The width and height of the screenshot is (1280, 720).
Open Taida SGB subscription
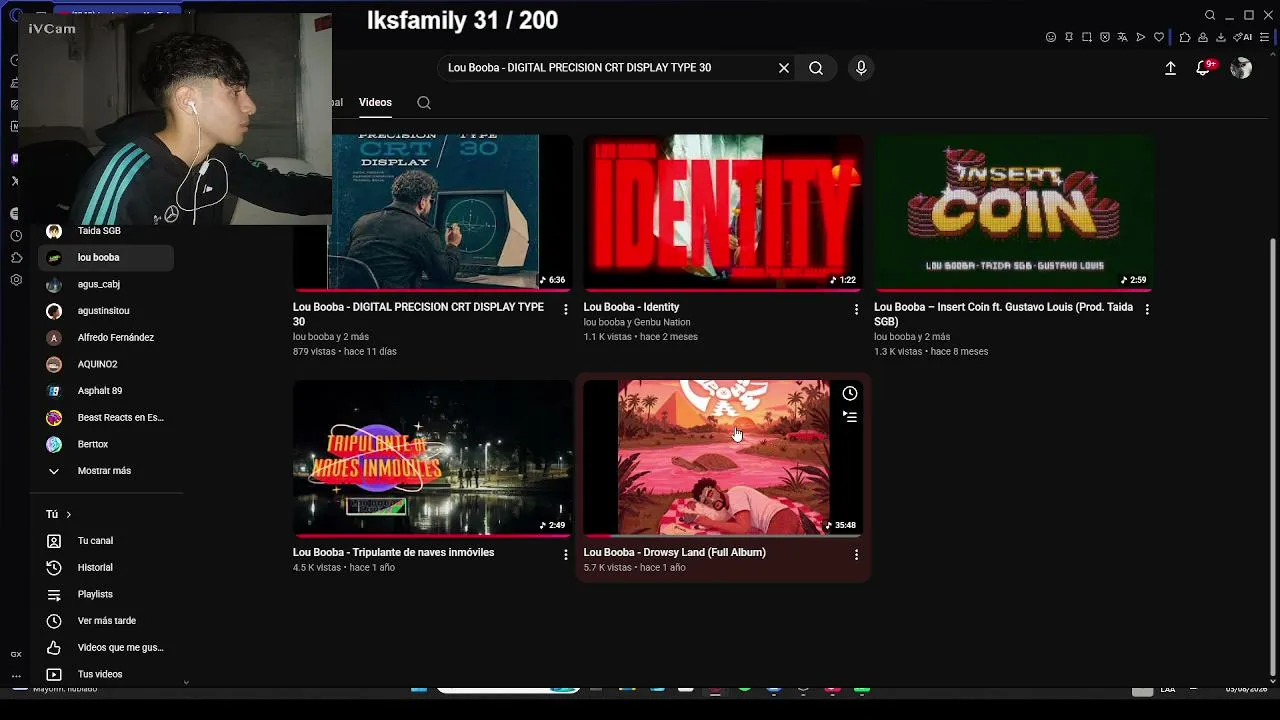pos(106,231)
